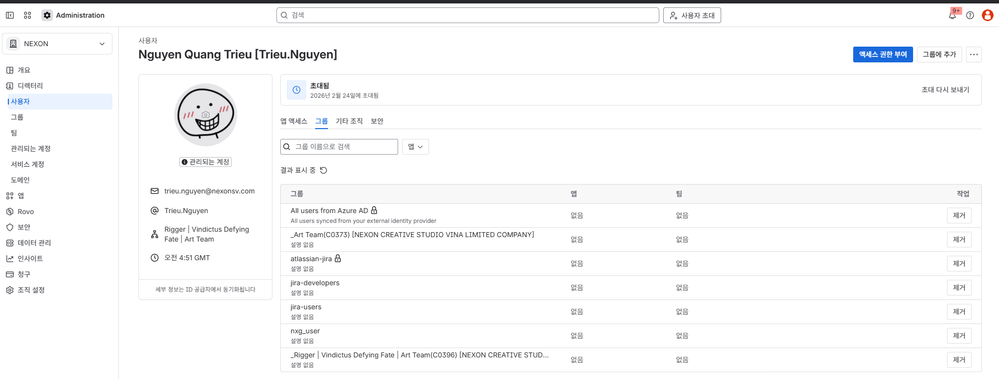Click the clock icon beside 초대됨

coord(296,90)
